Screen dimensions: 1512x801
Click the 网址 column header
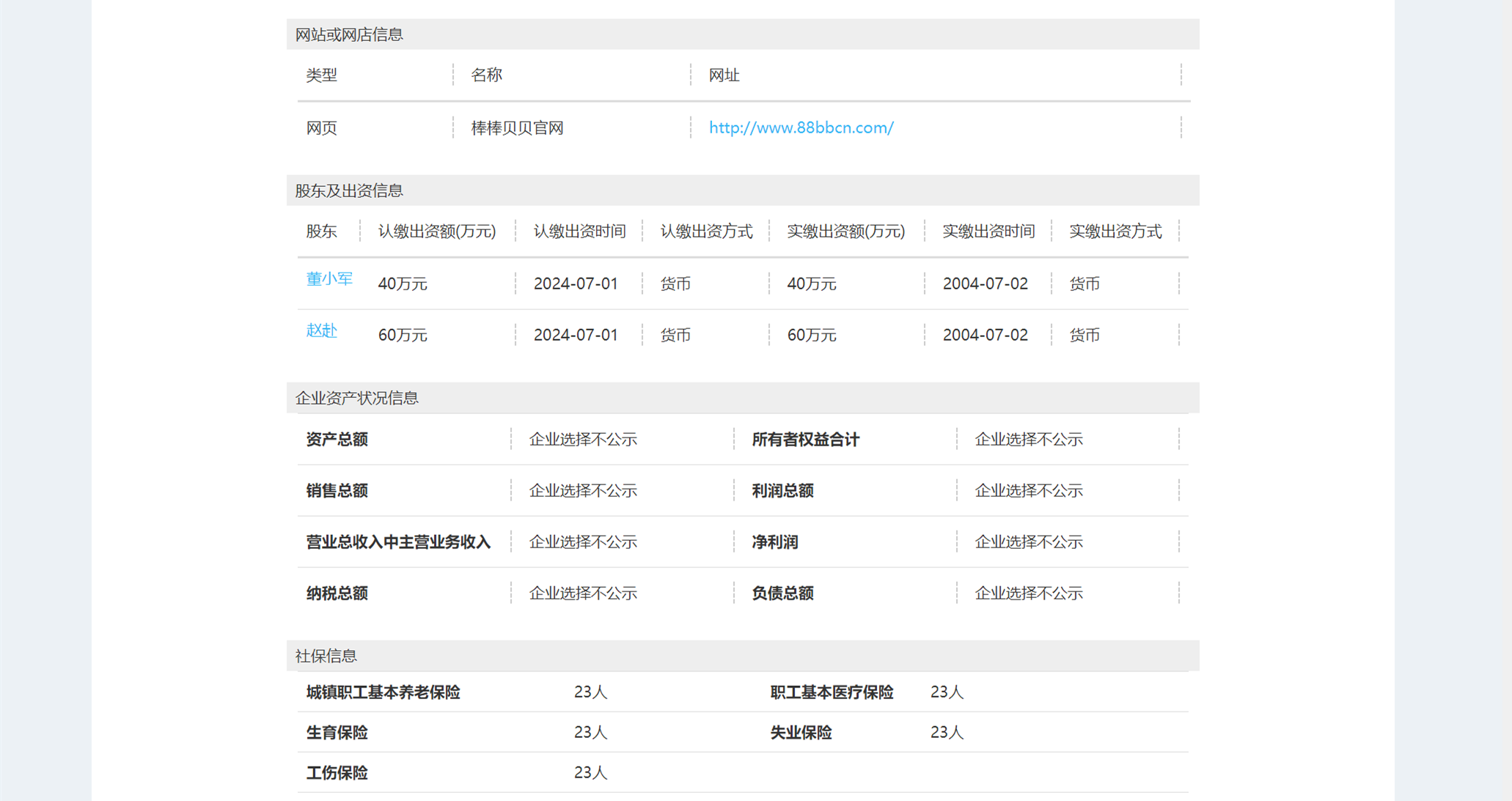pos(724,75)
